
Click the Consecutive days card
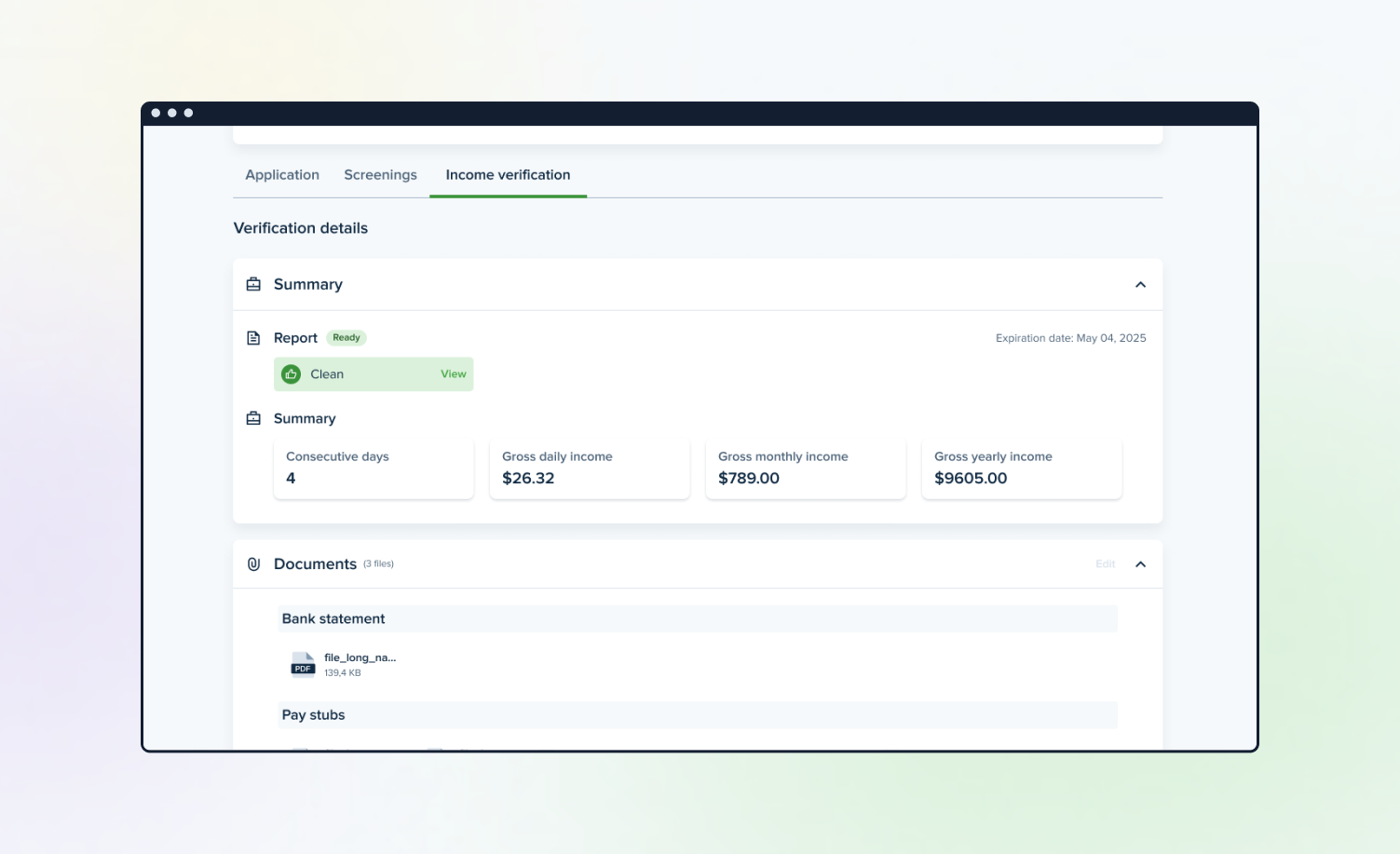pyautogui.click(x=373, y=468)
